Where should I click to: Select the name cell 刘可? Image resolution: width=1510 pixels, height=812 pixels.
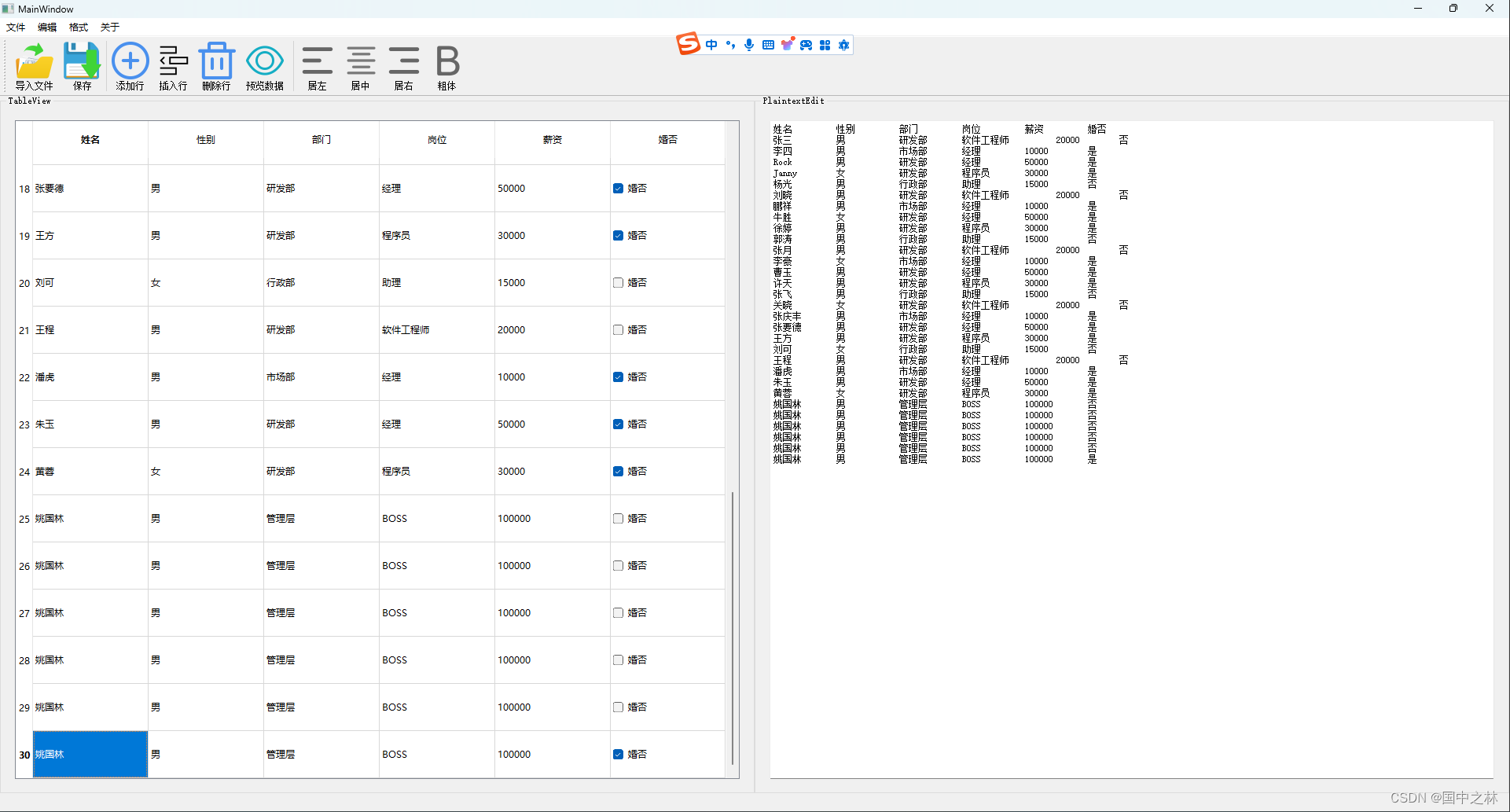point(90,283)
